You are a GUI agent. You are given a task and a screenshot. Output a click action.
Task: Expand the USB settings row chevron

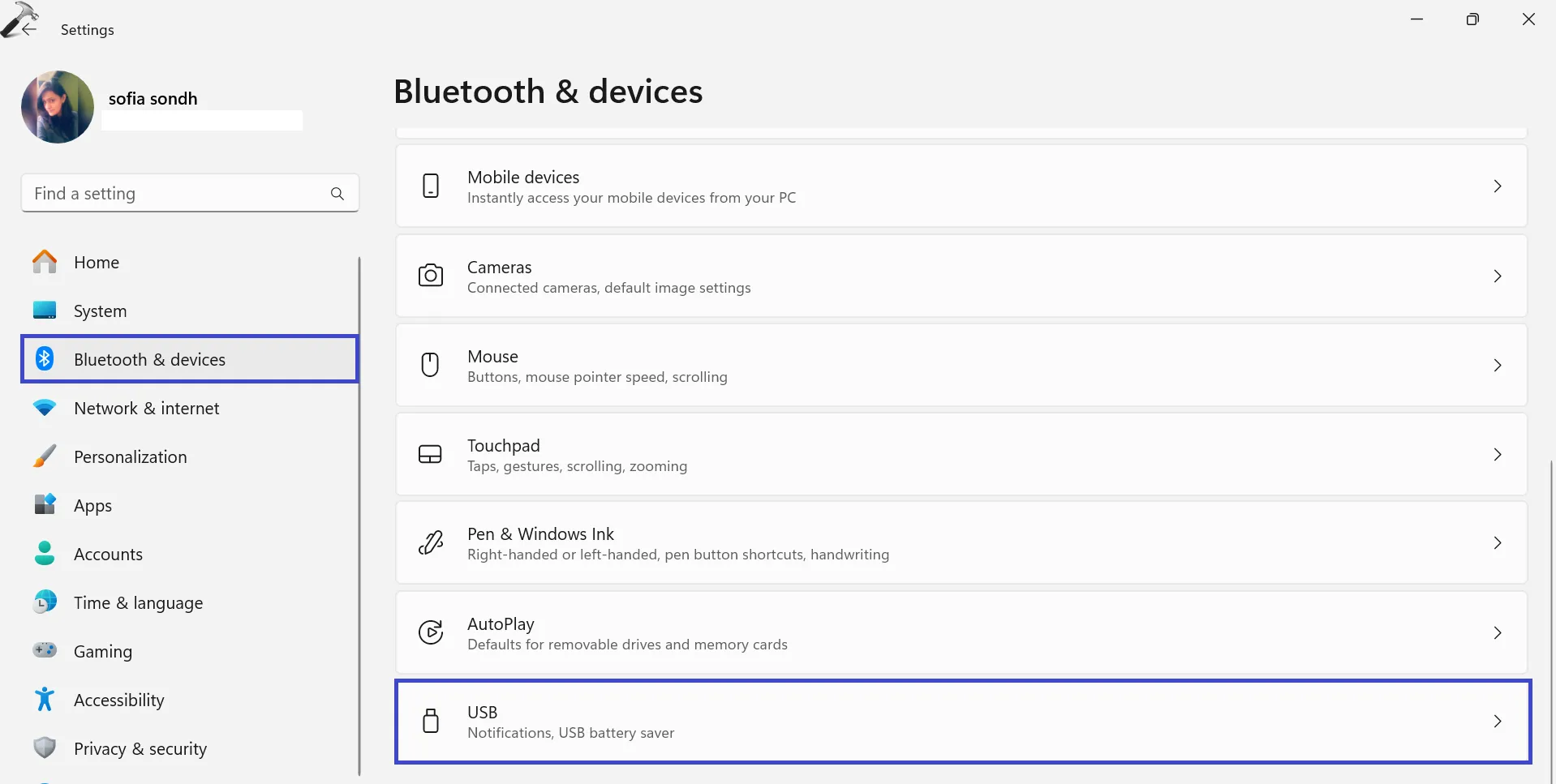tap(1497, 721)
